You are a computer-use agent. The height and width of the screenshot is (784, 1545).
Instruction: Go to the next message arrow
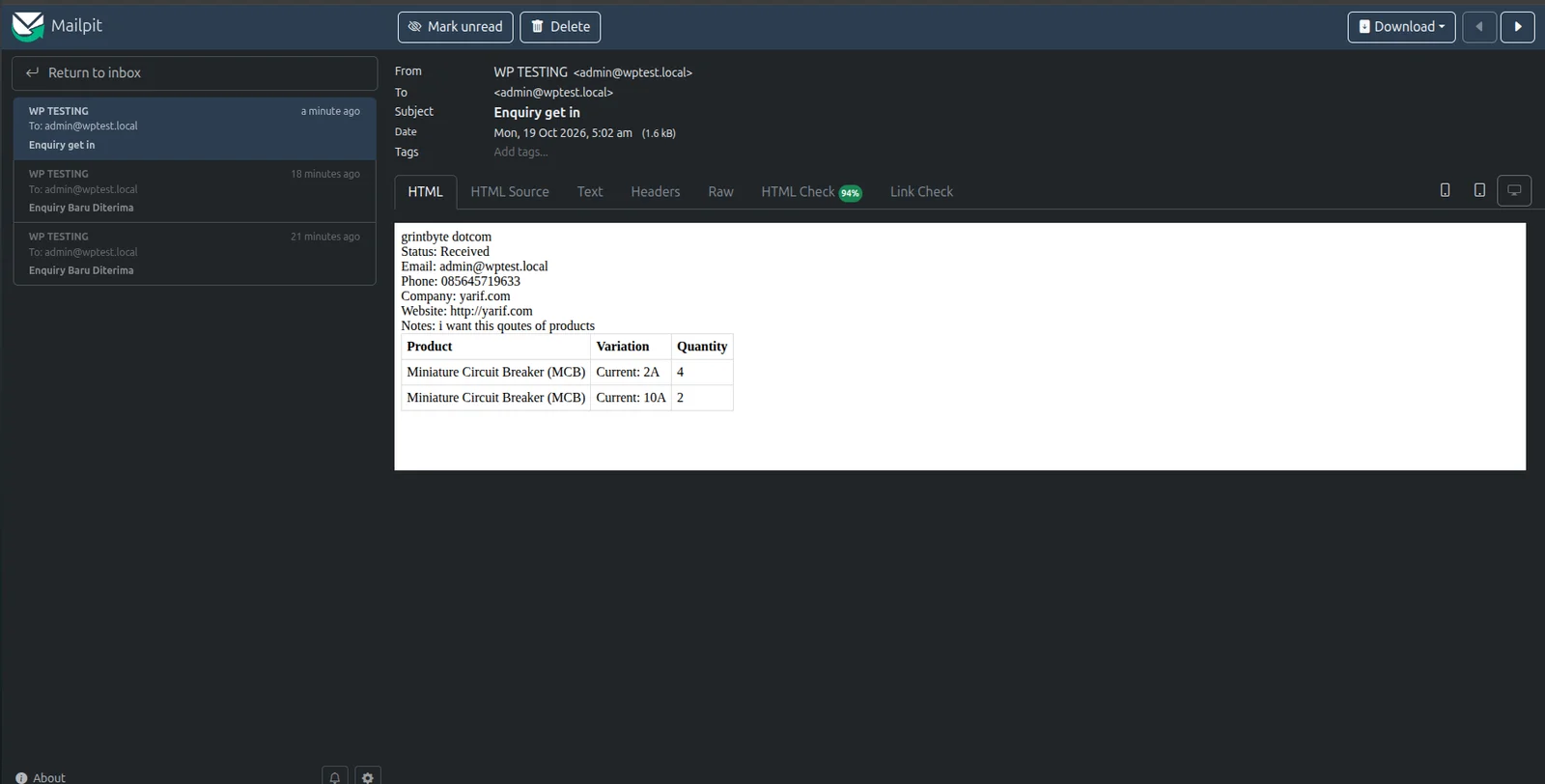click(x=1518, y=27)
